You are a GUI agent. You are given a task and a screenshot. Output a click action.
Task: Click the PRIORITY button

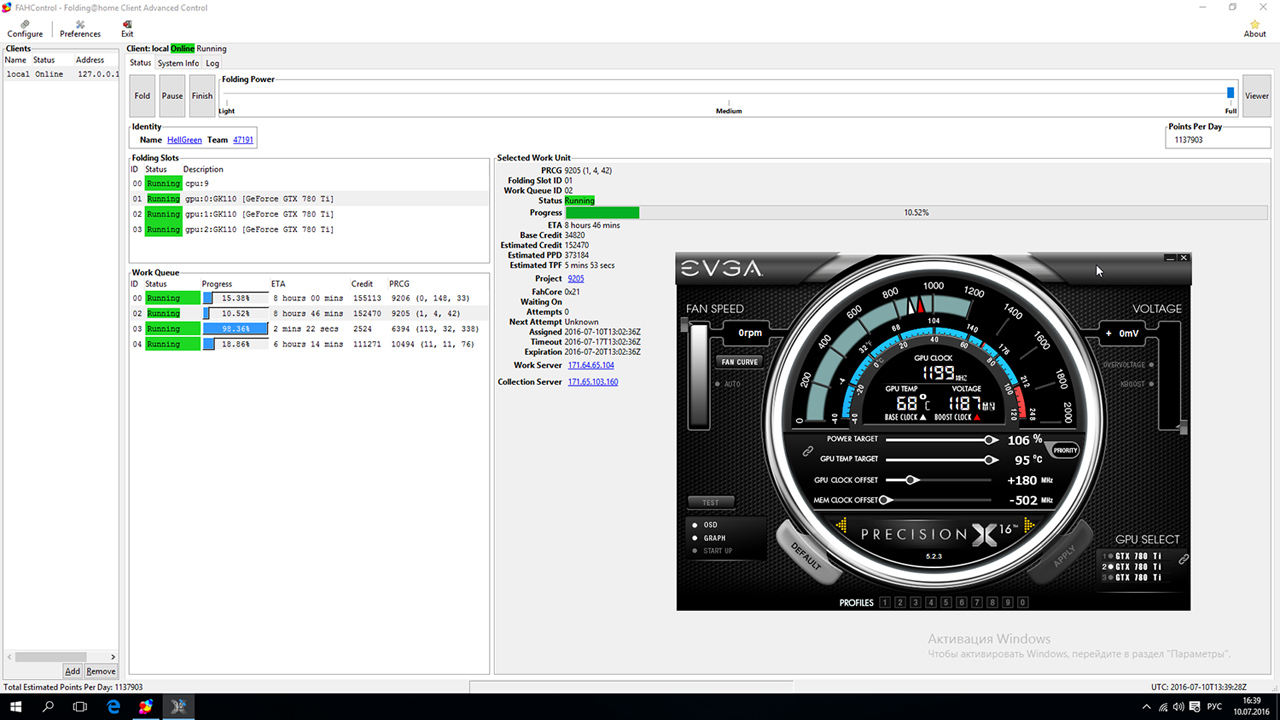tap(1065, 450)
